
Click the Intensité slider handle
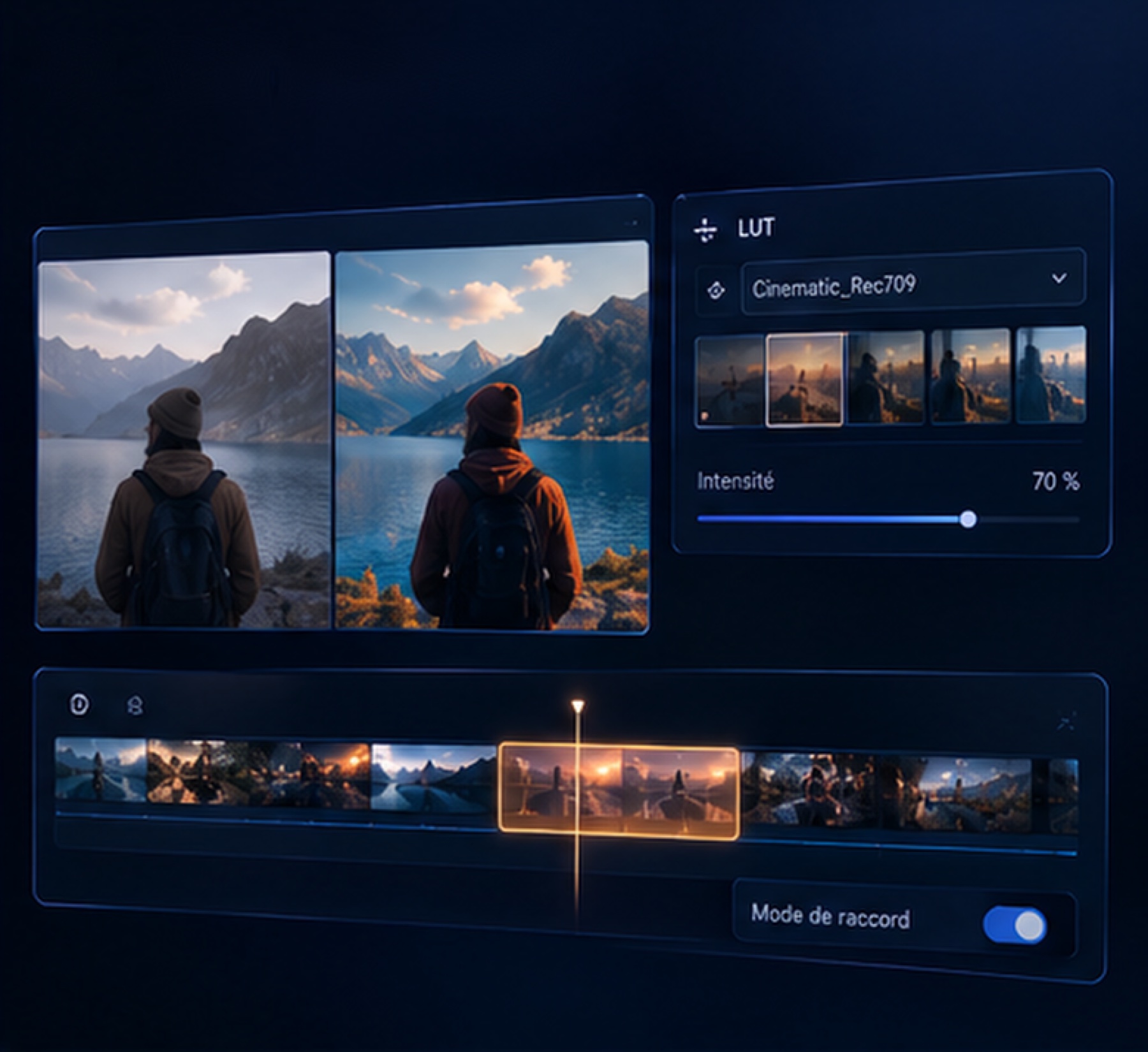point(968,519)
